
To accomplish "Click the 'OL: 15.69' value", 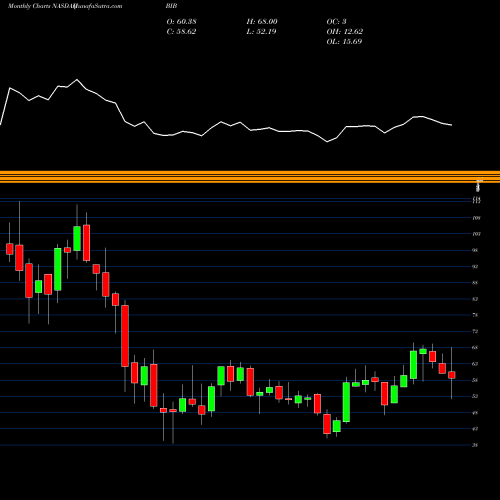I will [344, 42].
